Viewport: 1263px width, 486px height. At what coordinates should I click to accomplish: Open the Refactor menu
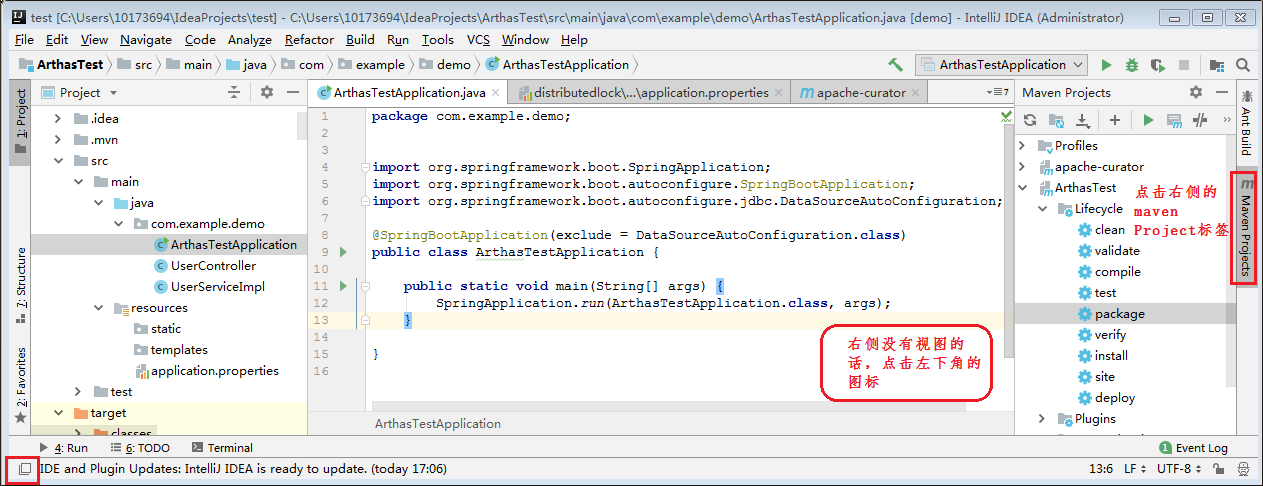(309, 39)
